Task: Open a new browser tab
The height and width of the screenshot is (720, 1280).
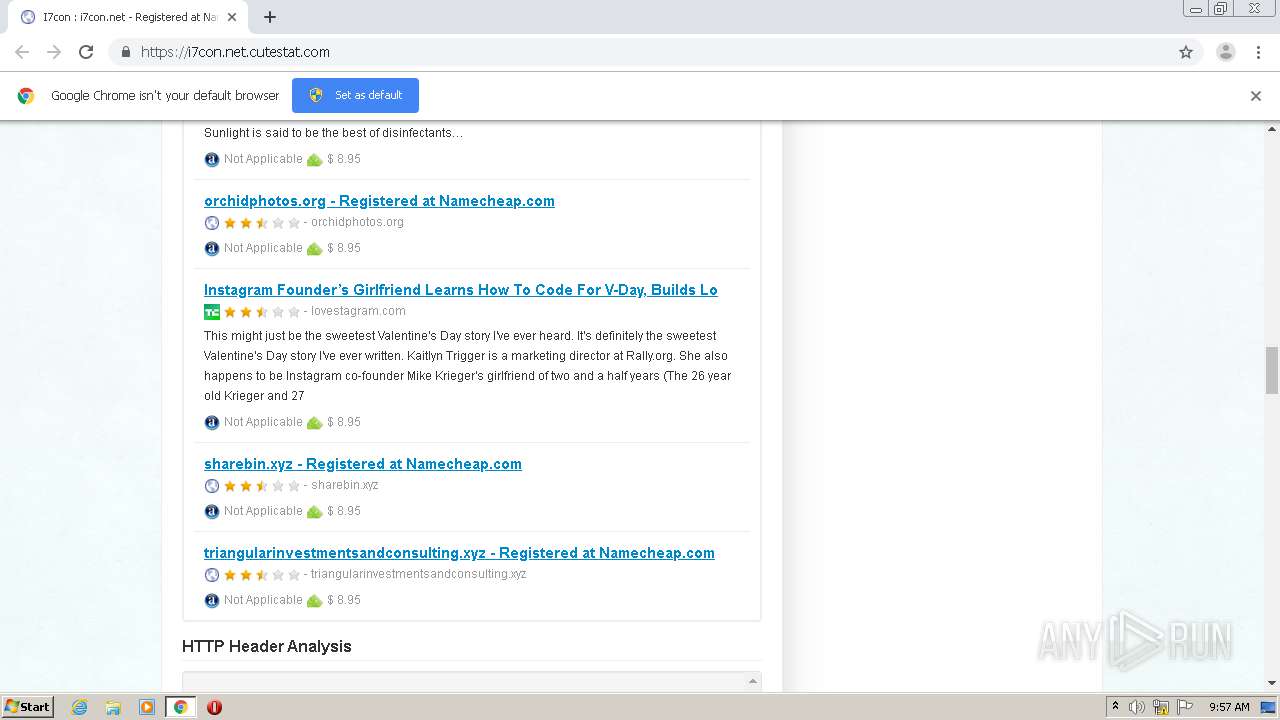Action: tap(270, 17)
